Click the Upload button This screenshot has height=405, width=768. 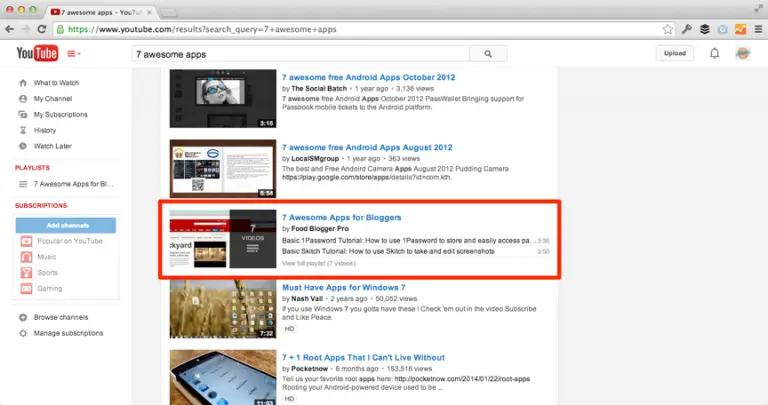(674, 53)
